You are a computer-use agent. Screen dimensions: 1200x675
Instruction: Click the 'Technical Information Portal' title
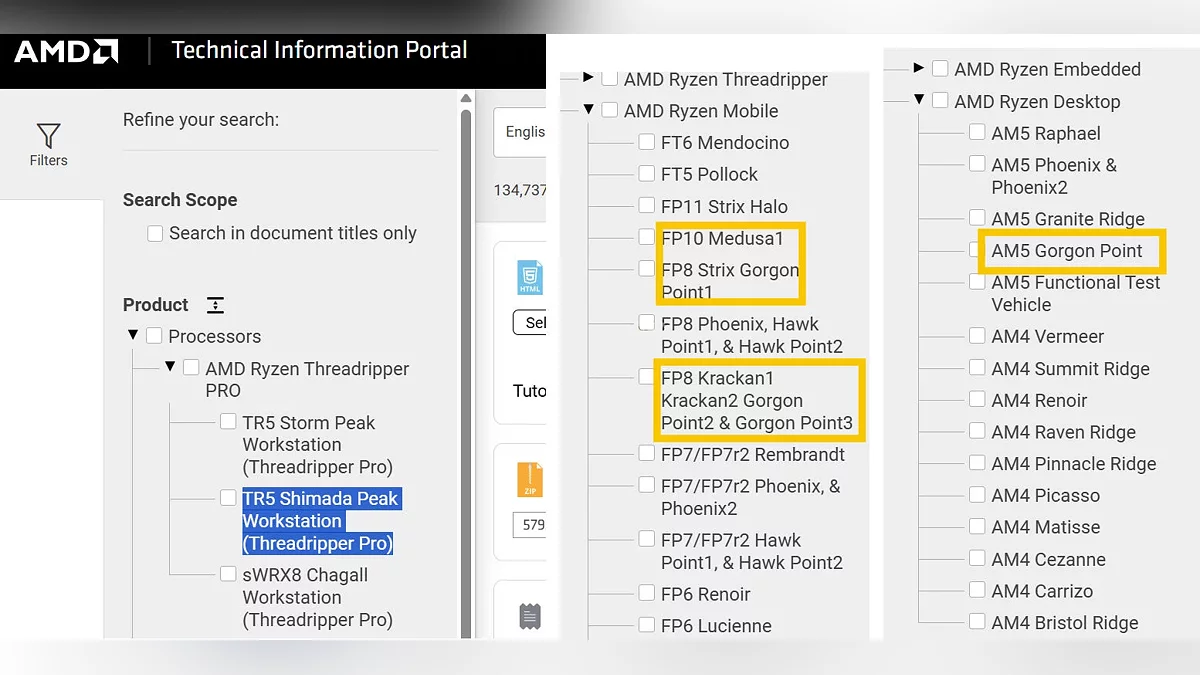pos(319,50)
